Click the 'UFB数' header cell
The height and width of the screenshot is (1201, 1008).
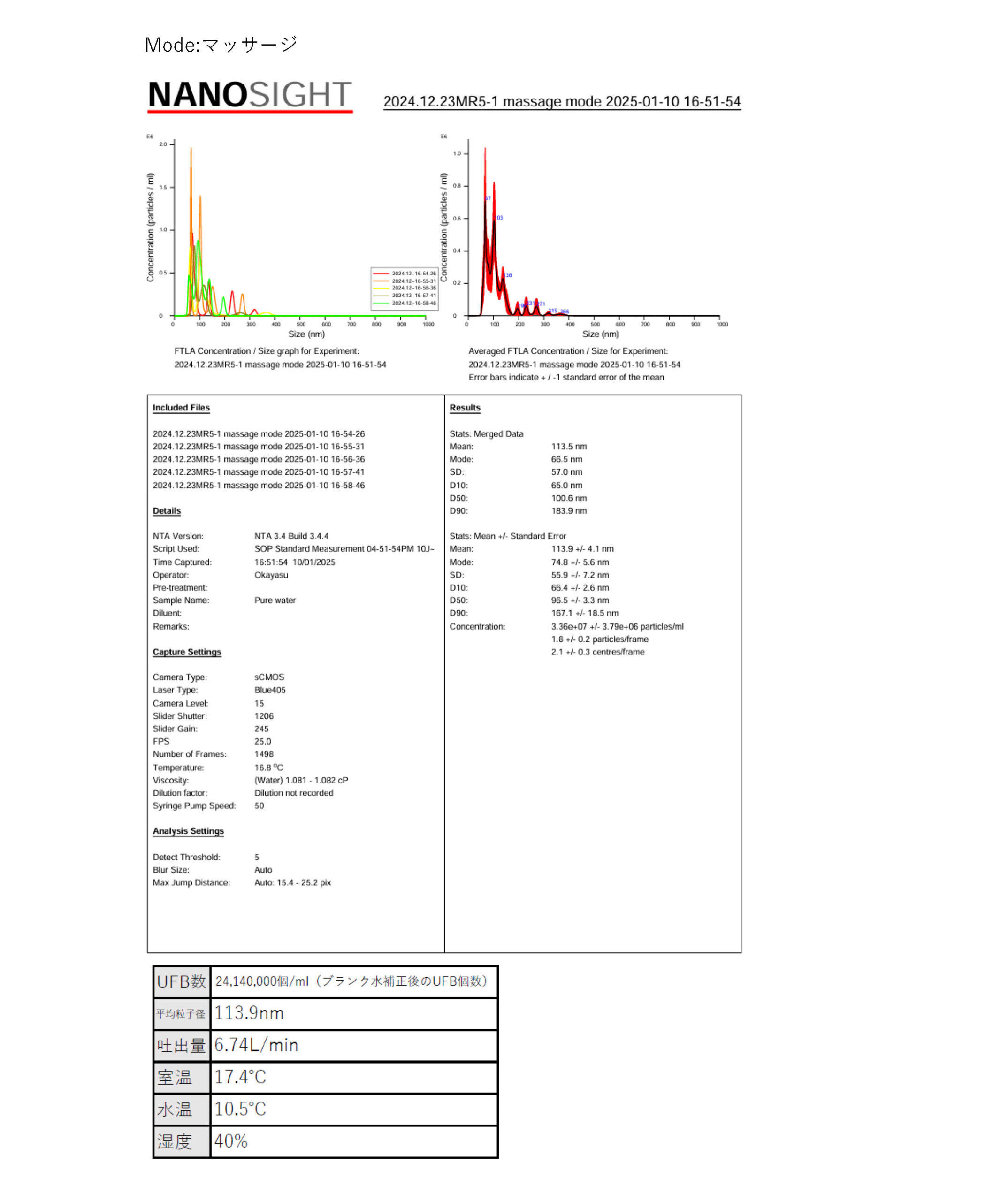[182, 981]
